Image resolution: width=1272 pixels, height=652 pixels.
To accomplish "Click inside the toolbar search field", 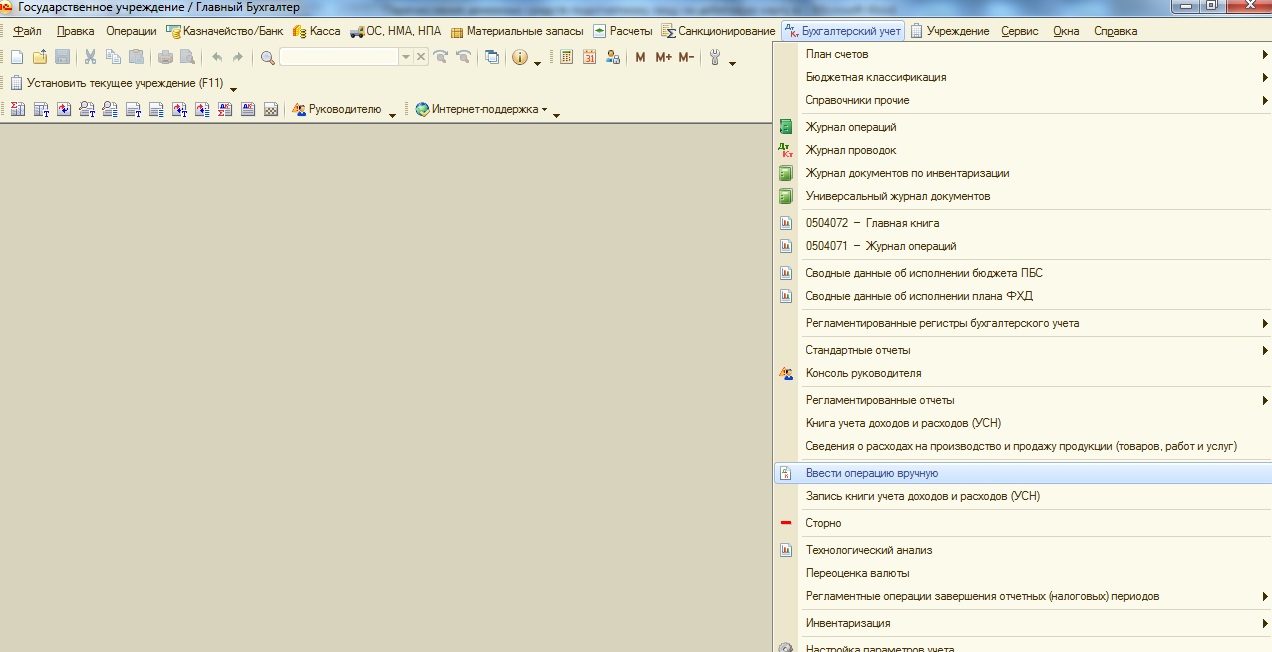I will pos(338,57).
